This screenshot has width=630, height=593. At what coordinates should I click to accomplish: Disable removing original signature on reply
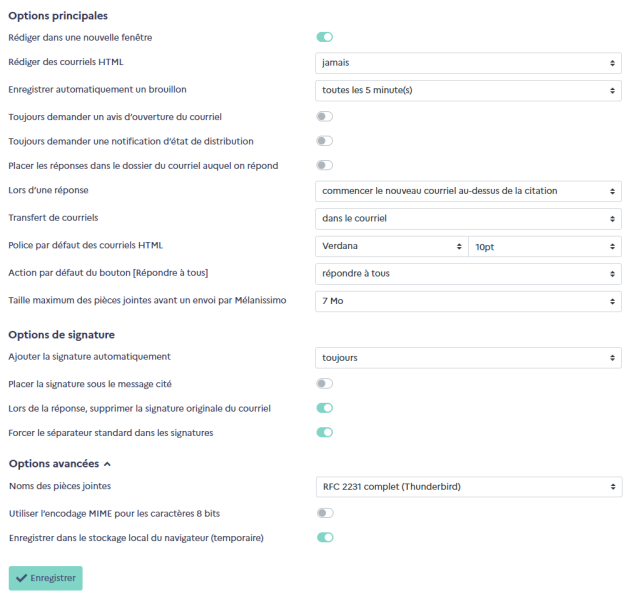point(325,408)
